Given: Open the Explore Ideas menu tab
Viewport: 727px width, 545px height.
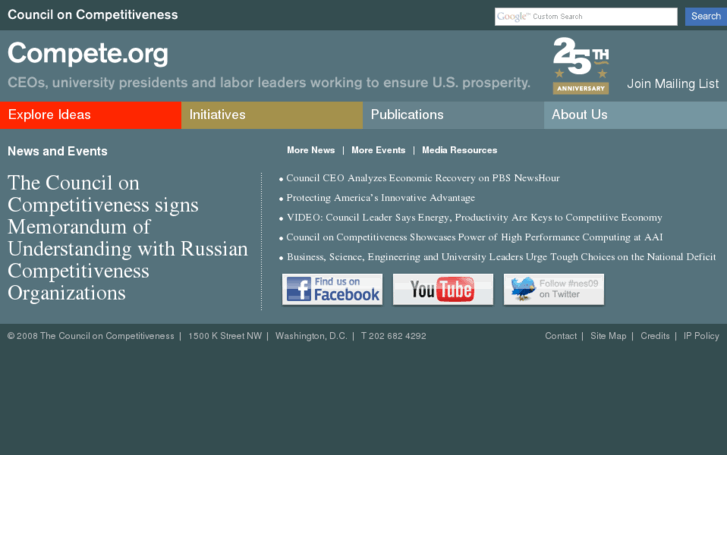Looking at the screenshot, I should [90, 115].
